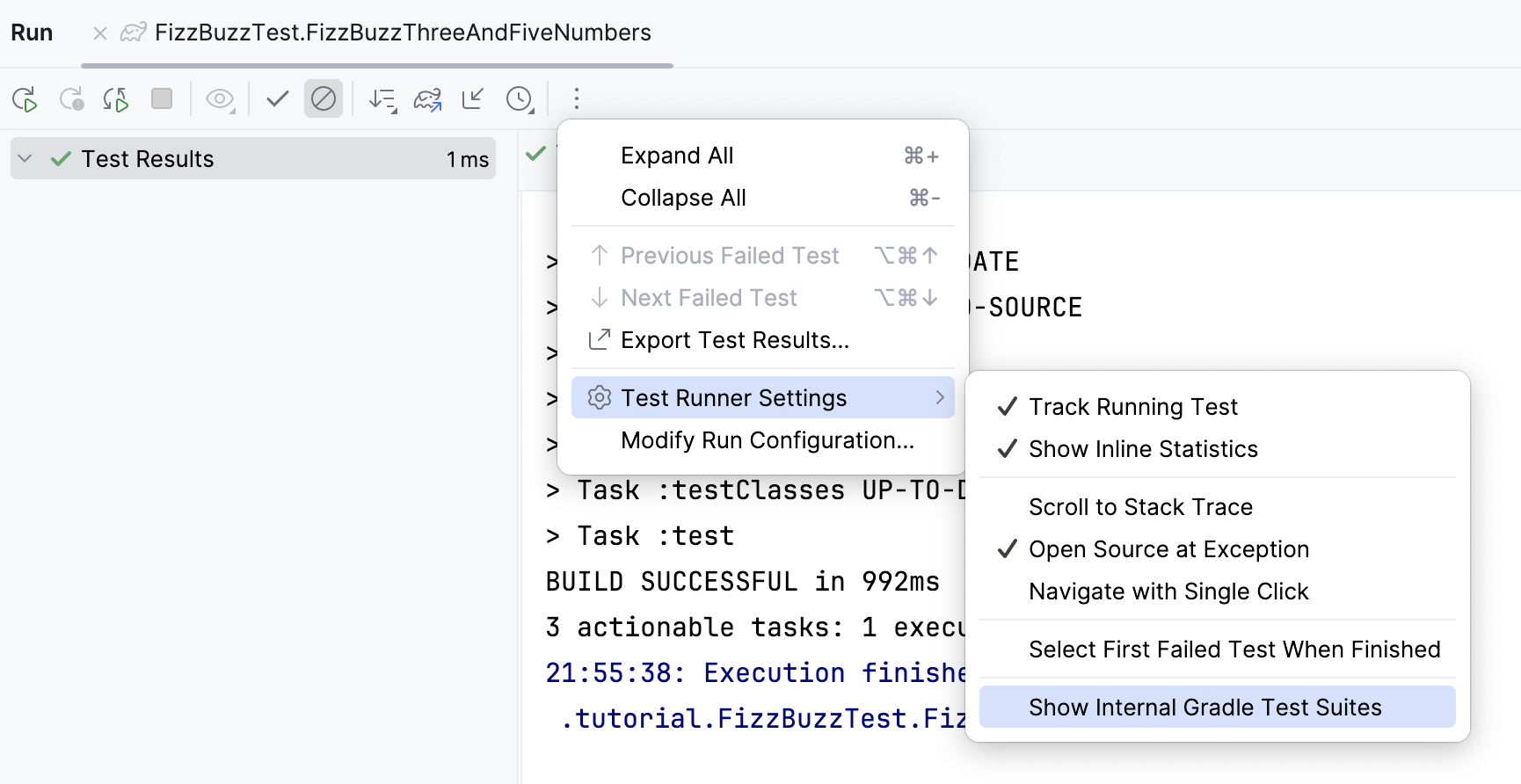Viewport: 1521px width, 784px height.
Task: Collapse the Test Results tree node
Action: coord(25,159)
